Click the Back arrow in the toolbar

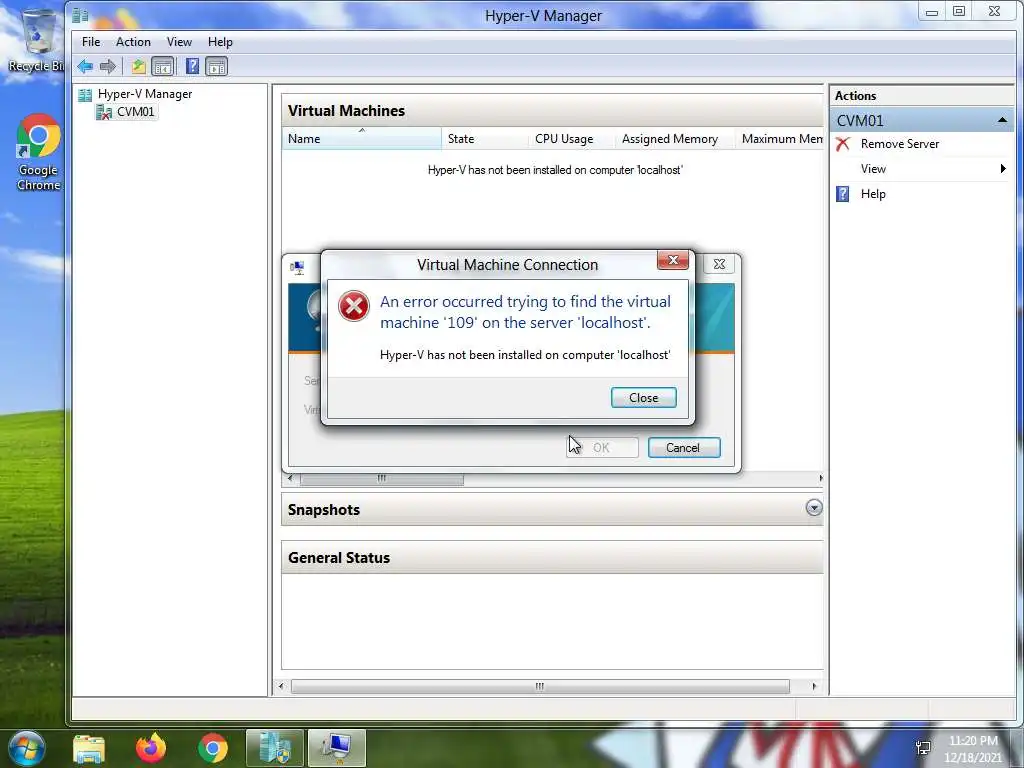pos(85,66)
